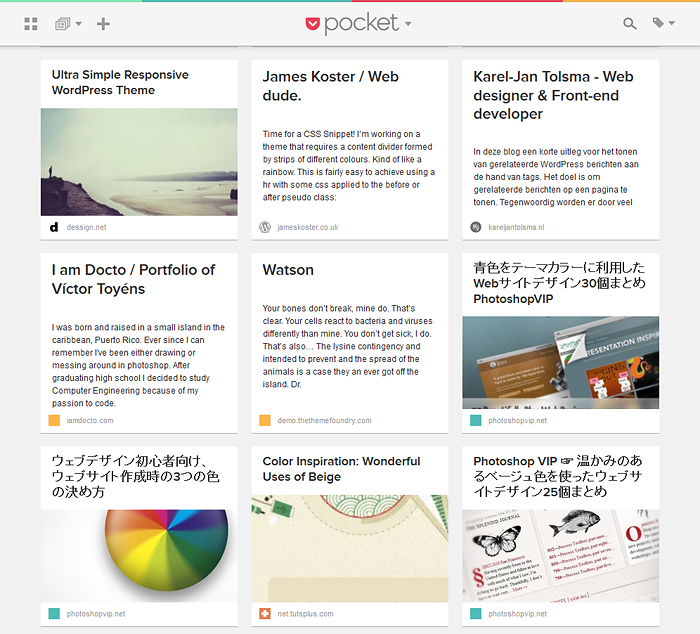This screenshot has width=700, height=634.
Task: Click the orange demo.thethemefoundry.com favicon
Action: (265, 421)
